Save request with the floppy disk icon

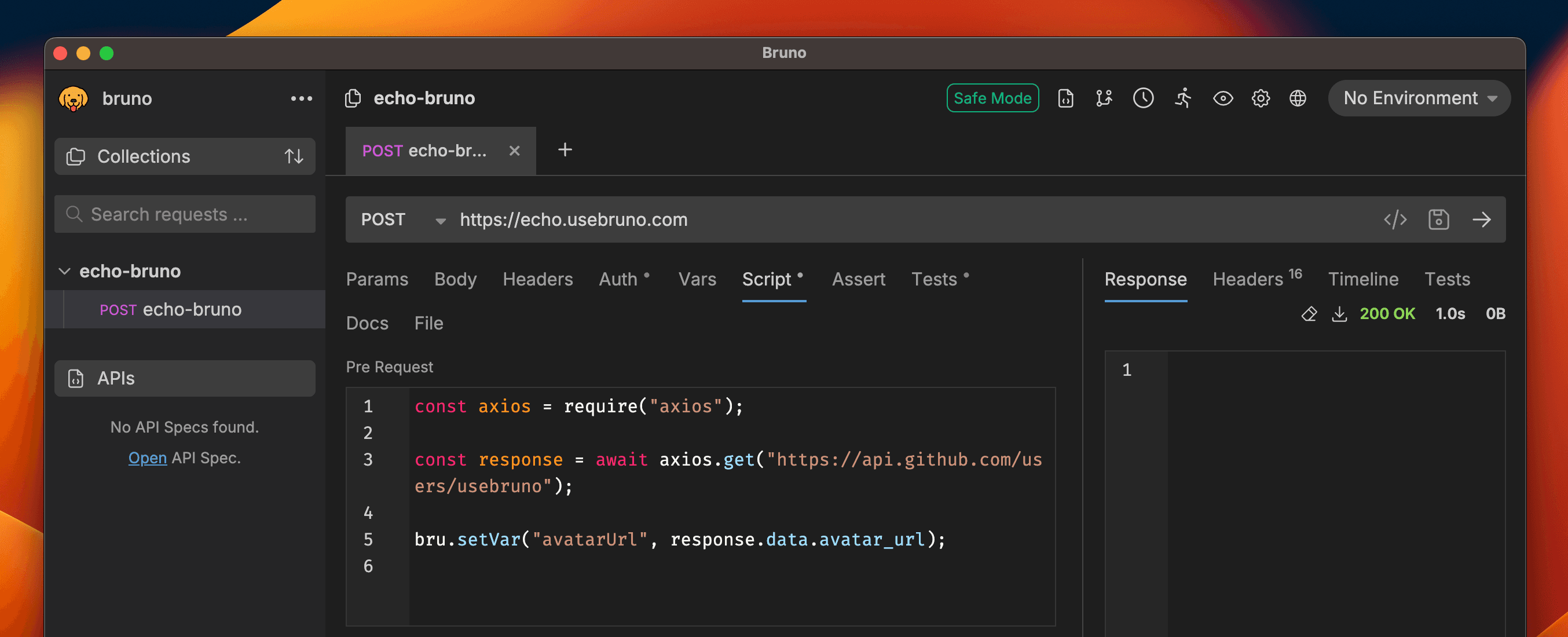[1438, 219]
